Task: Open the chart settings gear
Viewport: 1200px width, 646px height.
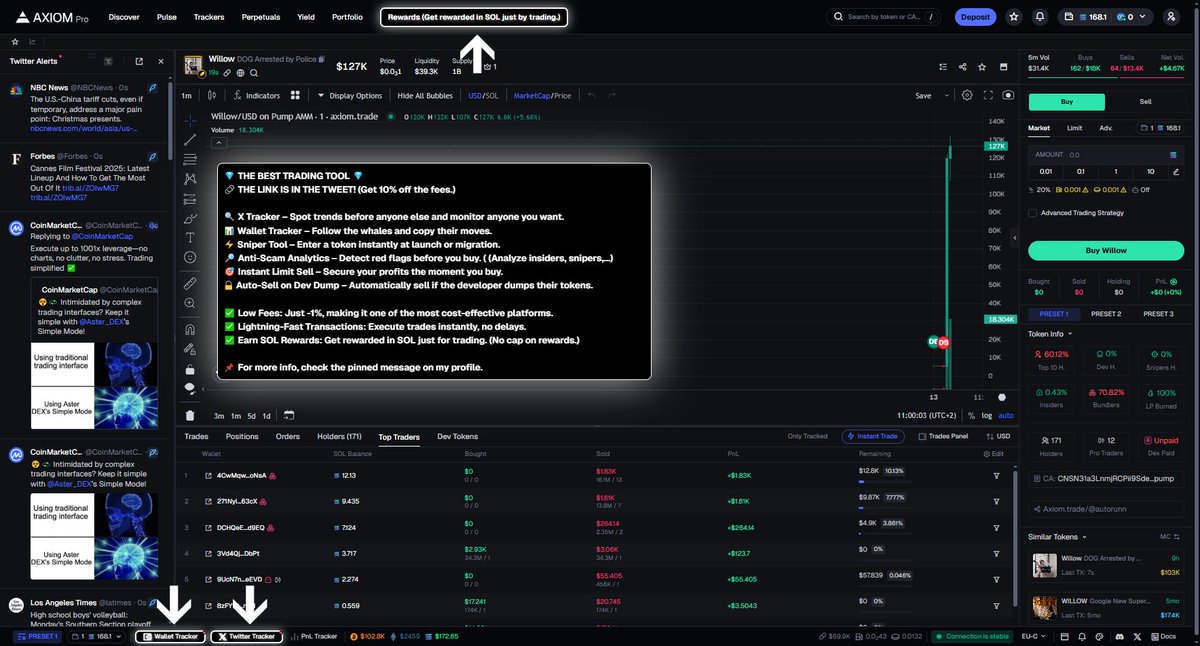Action: 967,95
